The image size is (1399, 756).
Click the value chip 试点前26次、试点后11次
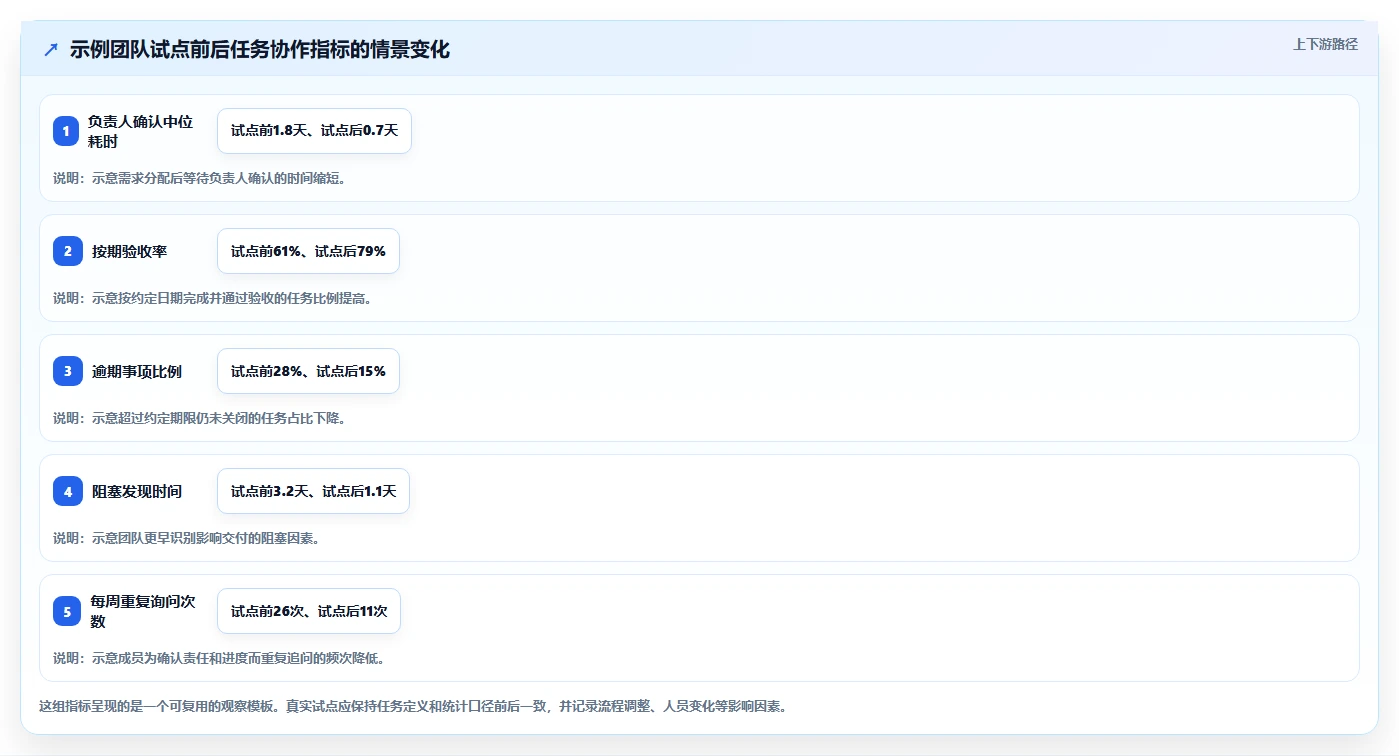click(x=309, y=611)
